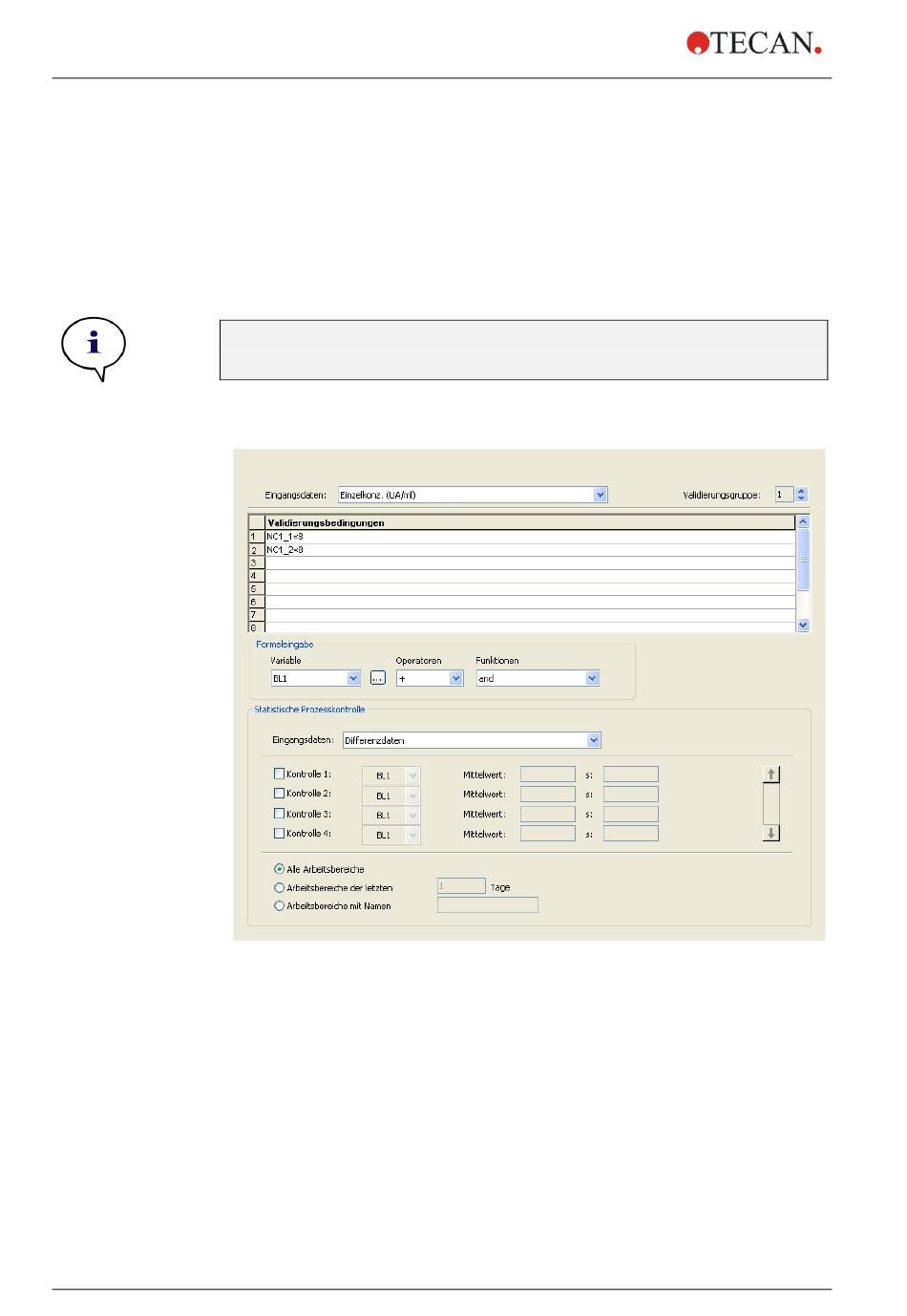
Task: Enable the Kontrolle 3 checkbox
Action: click(x=280, y=814)
